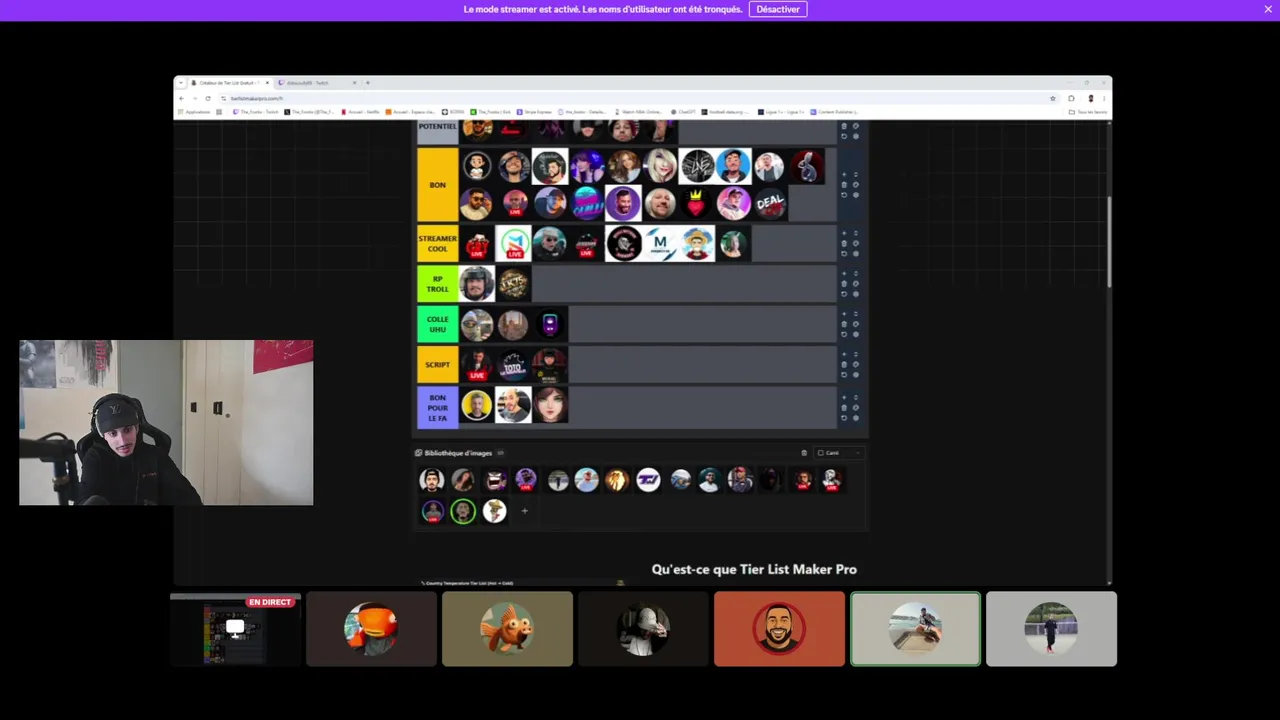This screenshot has height=720, width=1280.
Task: Bookmark this page with the star icon
Action: (1053, 98)
